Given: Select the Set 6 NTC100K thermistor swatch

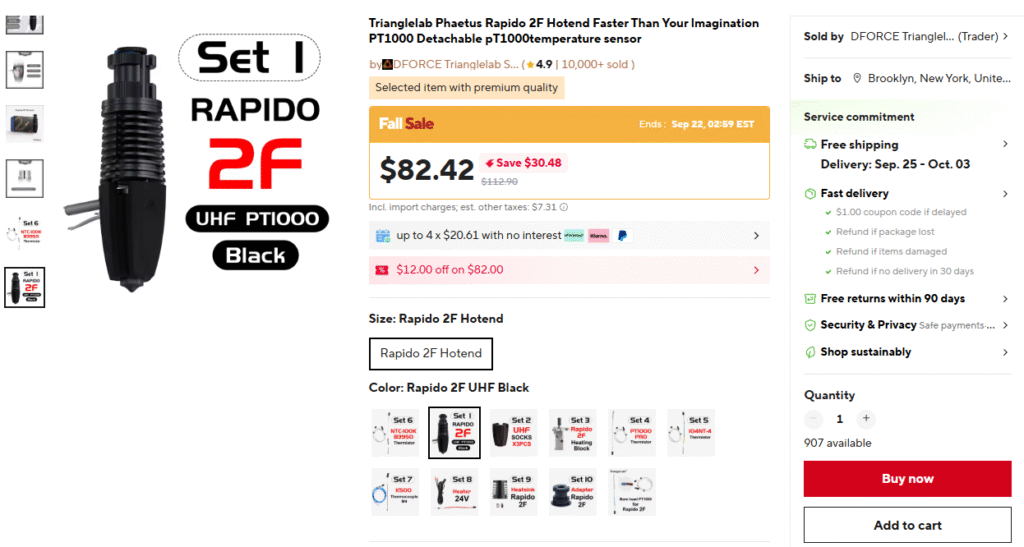Looking at the screenshot, I should click(394, 433).
